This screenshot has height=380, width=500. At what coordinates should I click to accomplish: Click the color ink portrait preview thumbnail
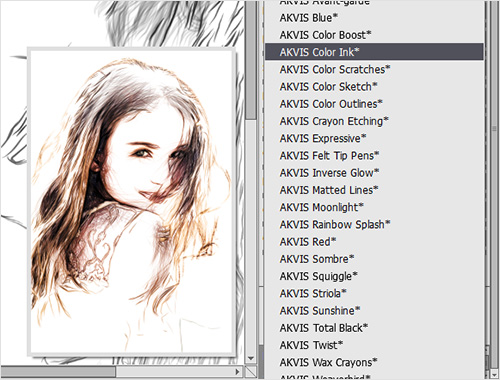(132, 202)
